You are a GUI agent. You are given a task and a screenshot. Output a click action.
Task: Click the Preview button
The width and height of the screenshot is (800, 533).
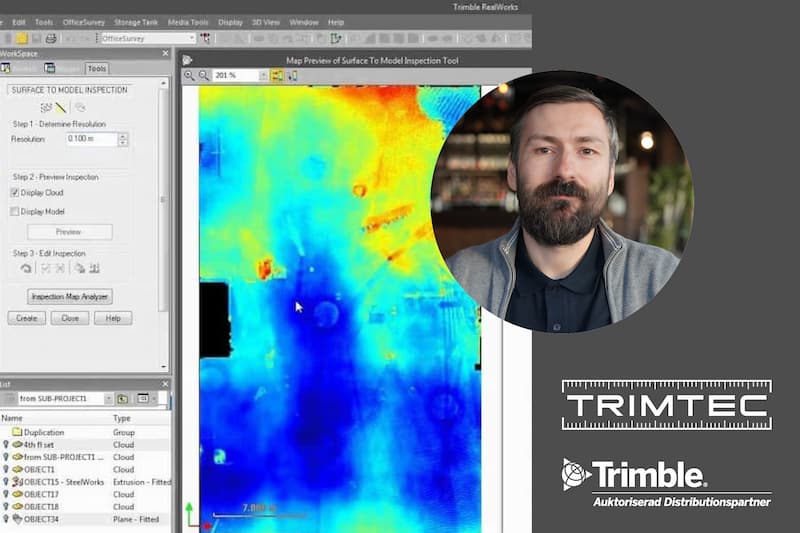(x=69, y=232)
